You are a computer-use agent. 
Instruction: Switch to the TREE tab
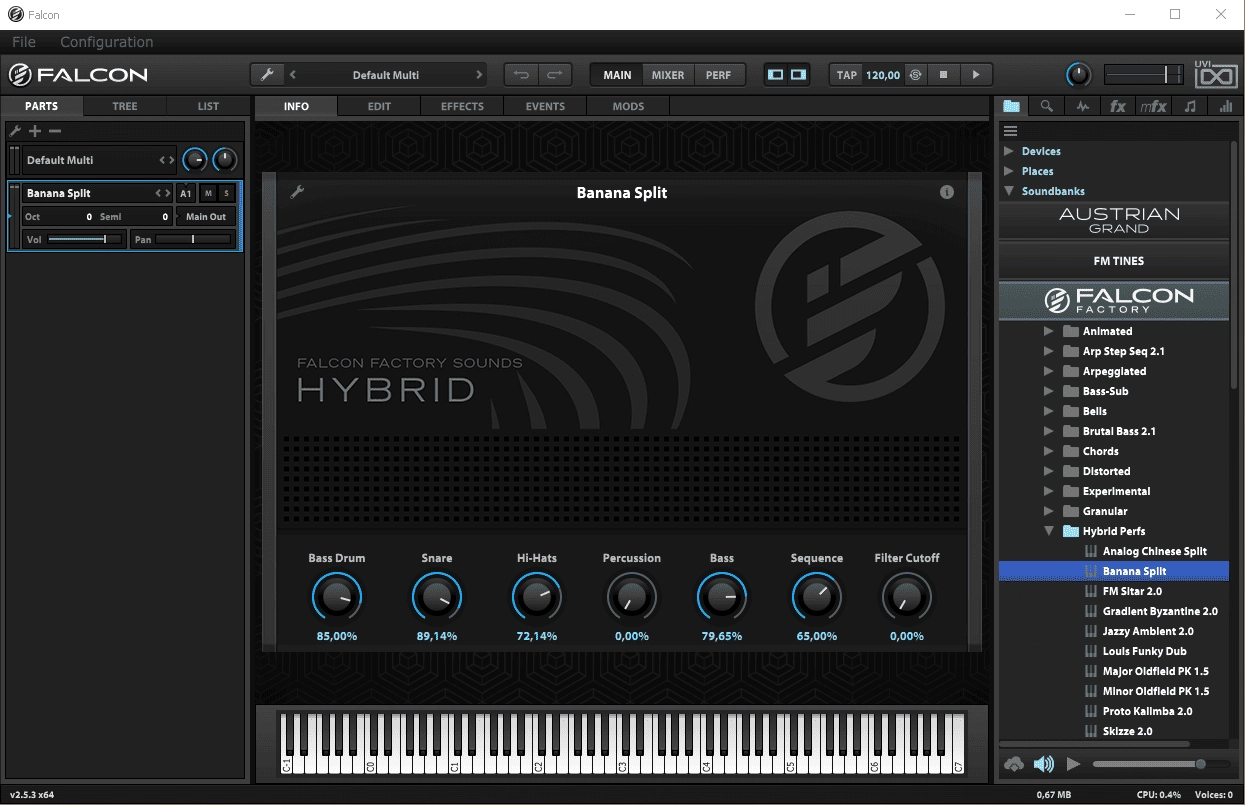tap(125, 106)
